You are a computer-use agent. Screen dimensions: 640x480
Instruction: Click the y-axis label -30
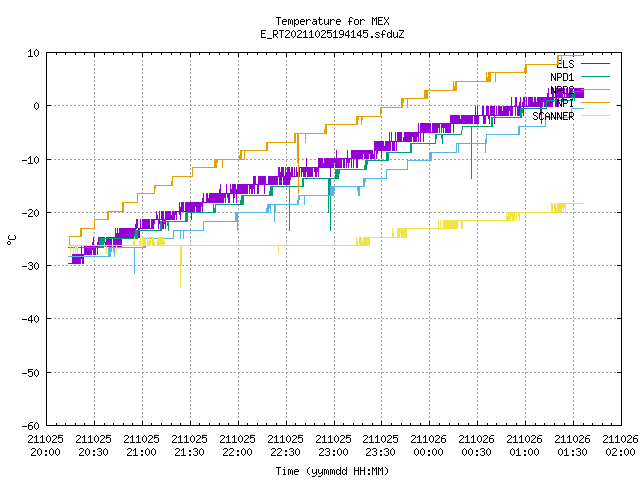pos(31,266)
